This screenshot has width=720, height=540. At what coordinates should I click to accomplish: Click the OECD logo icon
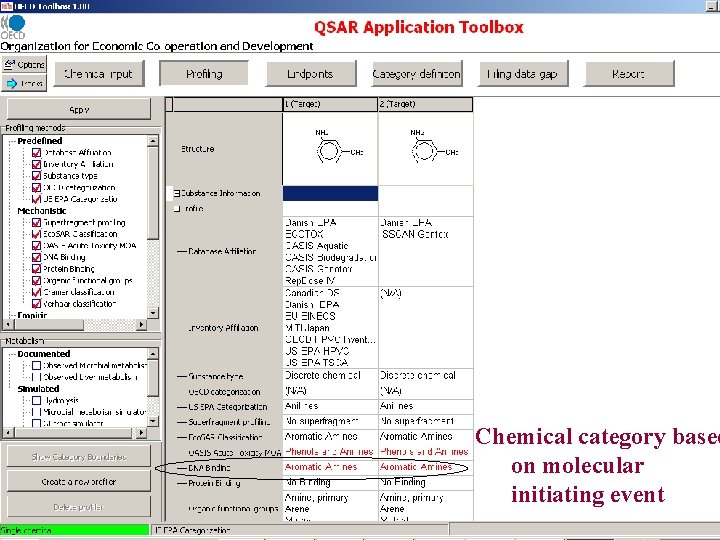click(13, 27)
